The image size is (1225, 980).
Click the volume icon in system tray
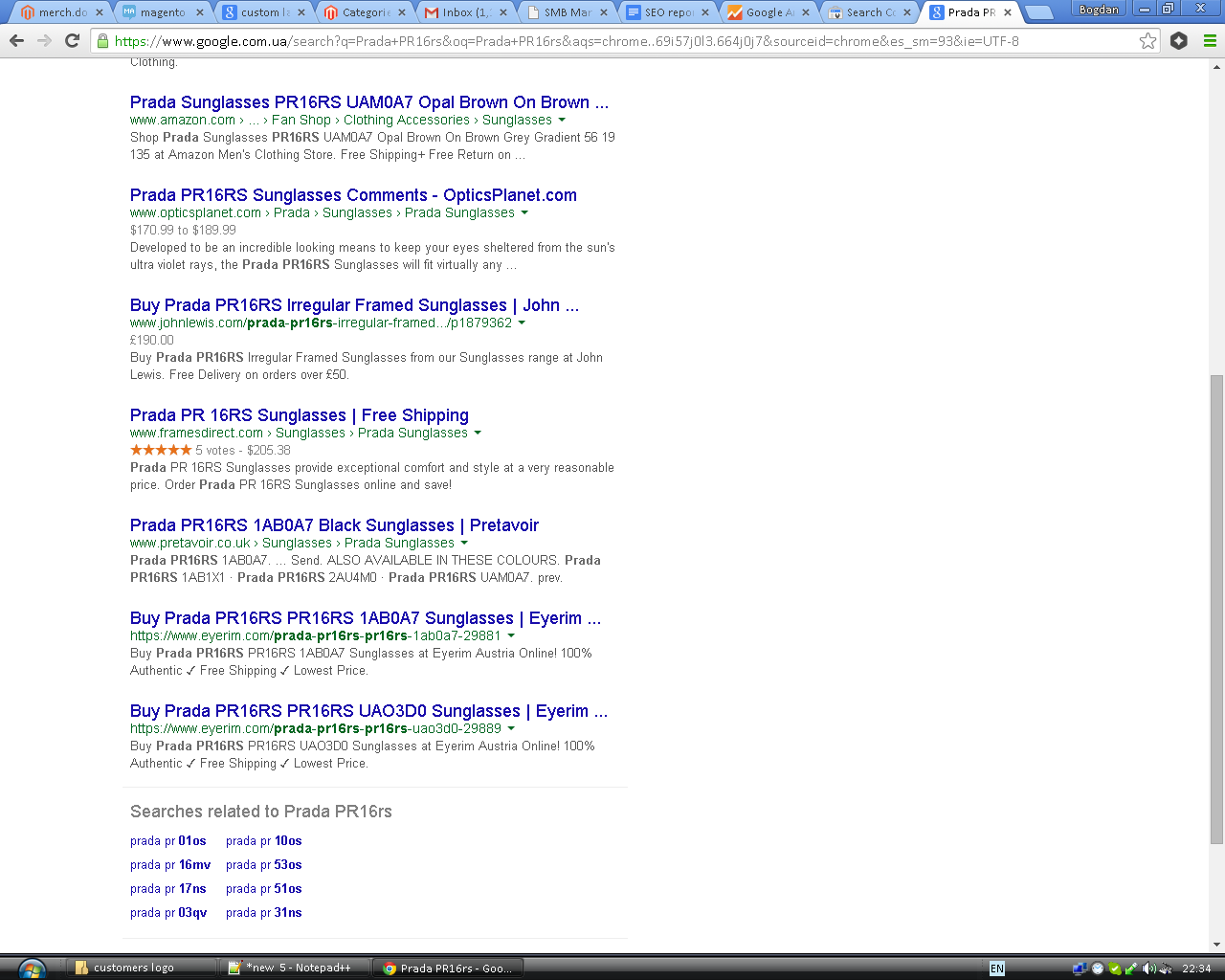tap(1148, 969)
